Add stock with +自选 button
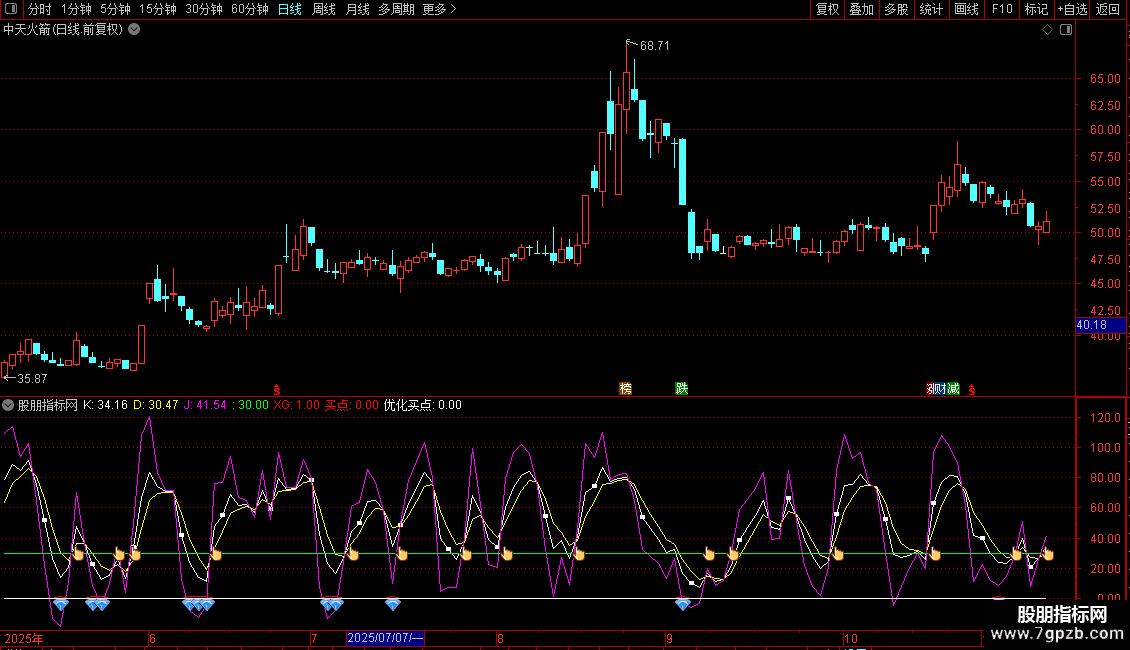The image size is (1130, 650). pos(1071,10)
